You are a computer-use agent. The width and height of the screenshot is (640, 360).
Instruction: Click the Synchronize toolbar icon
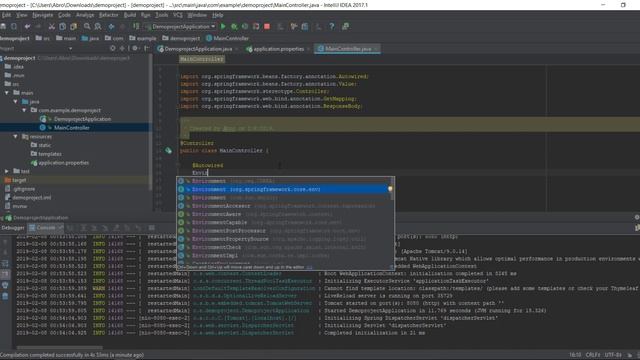point(14,27)
